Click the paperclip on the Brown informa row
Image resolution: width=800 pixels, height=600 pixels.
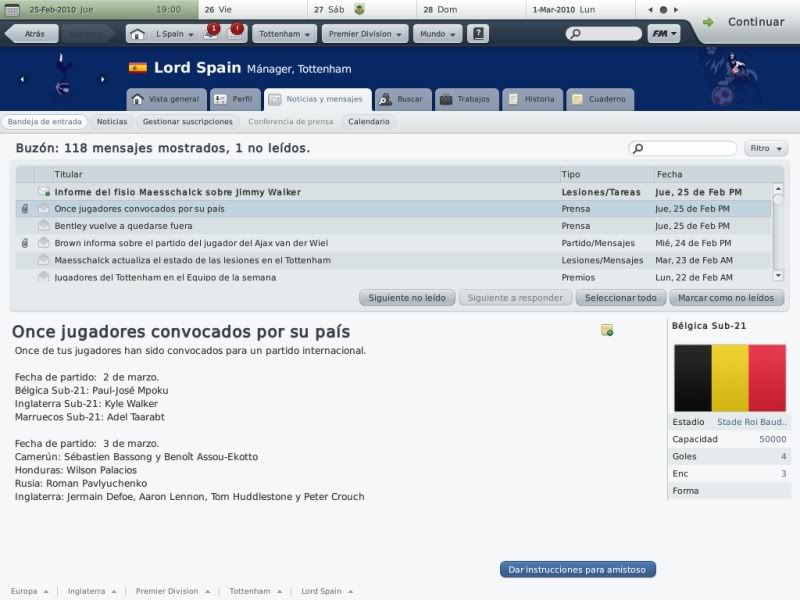(24, 243)
